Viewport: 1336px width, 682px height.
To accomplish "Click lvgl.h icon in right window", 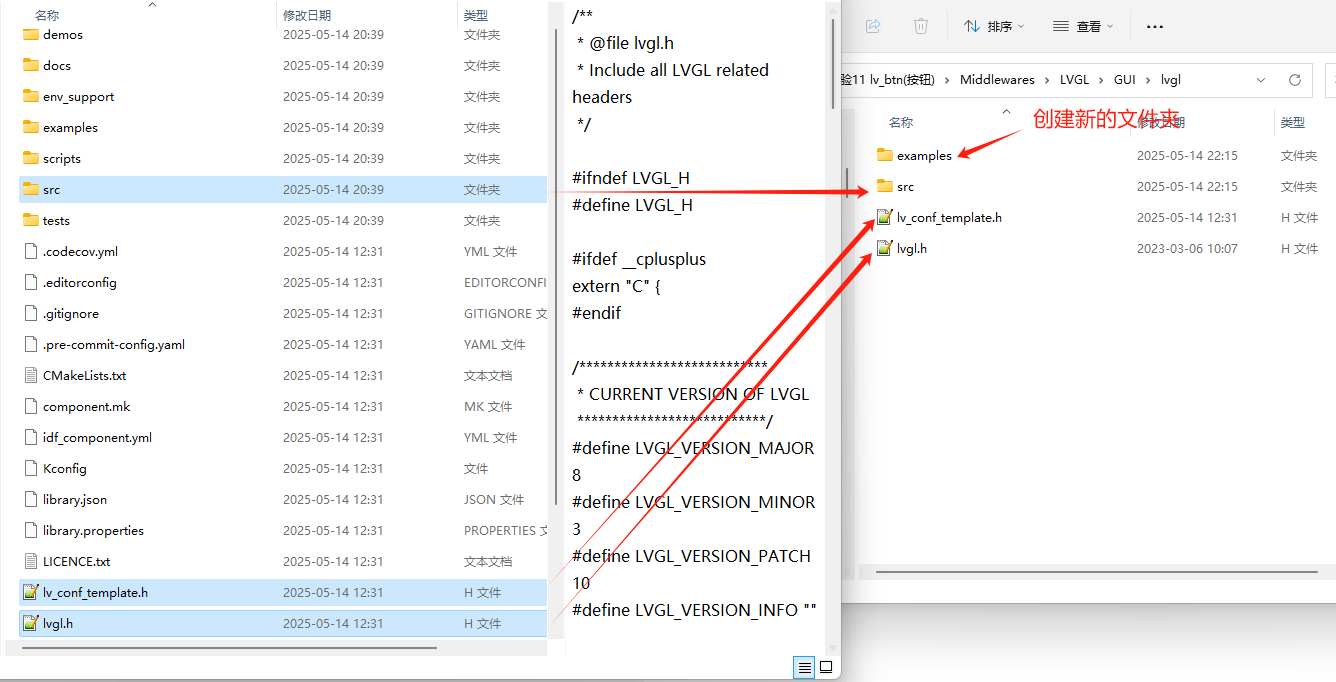I will [x=884, y=248].
